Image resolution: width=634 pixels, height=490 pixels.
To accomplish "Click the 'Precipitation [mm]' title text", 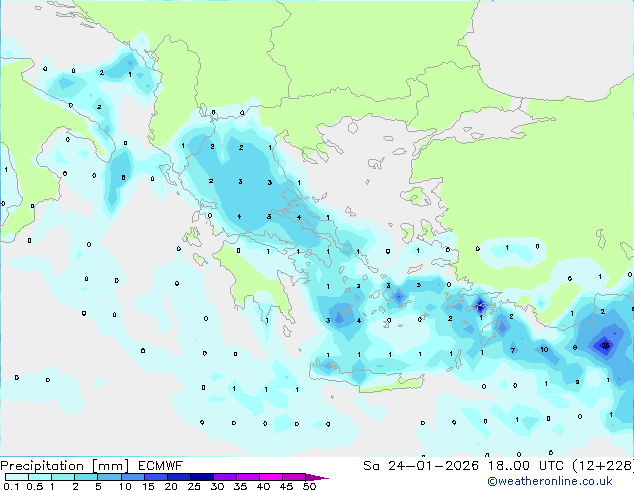I will 65,466.
